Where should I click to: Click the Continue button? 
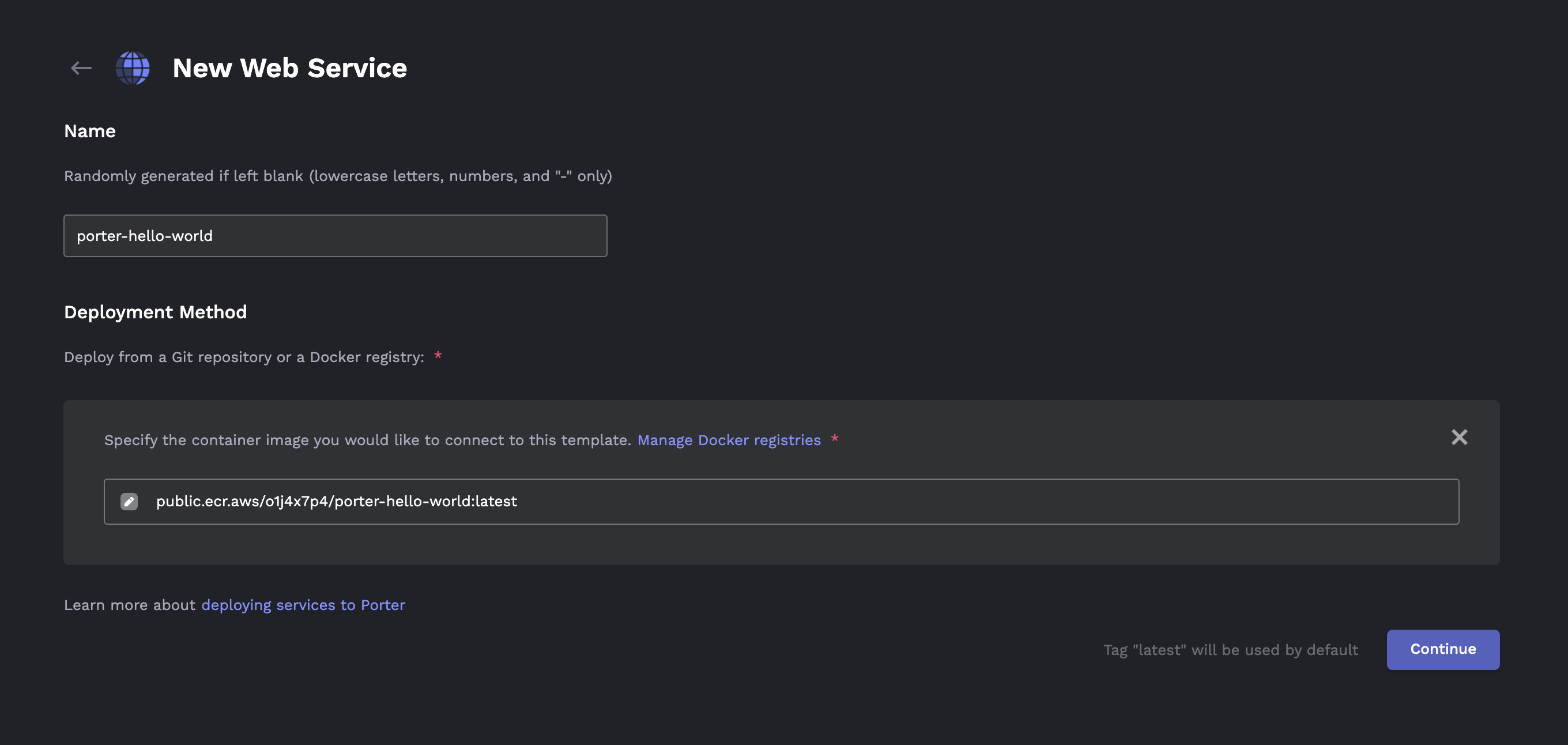coord(1442,649)
